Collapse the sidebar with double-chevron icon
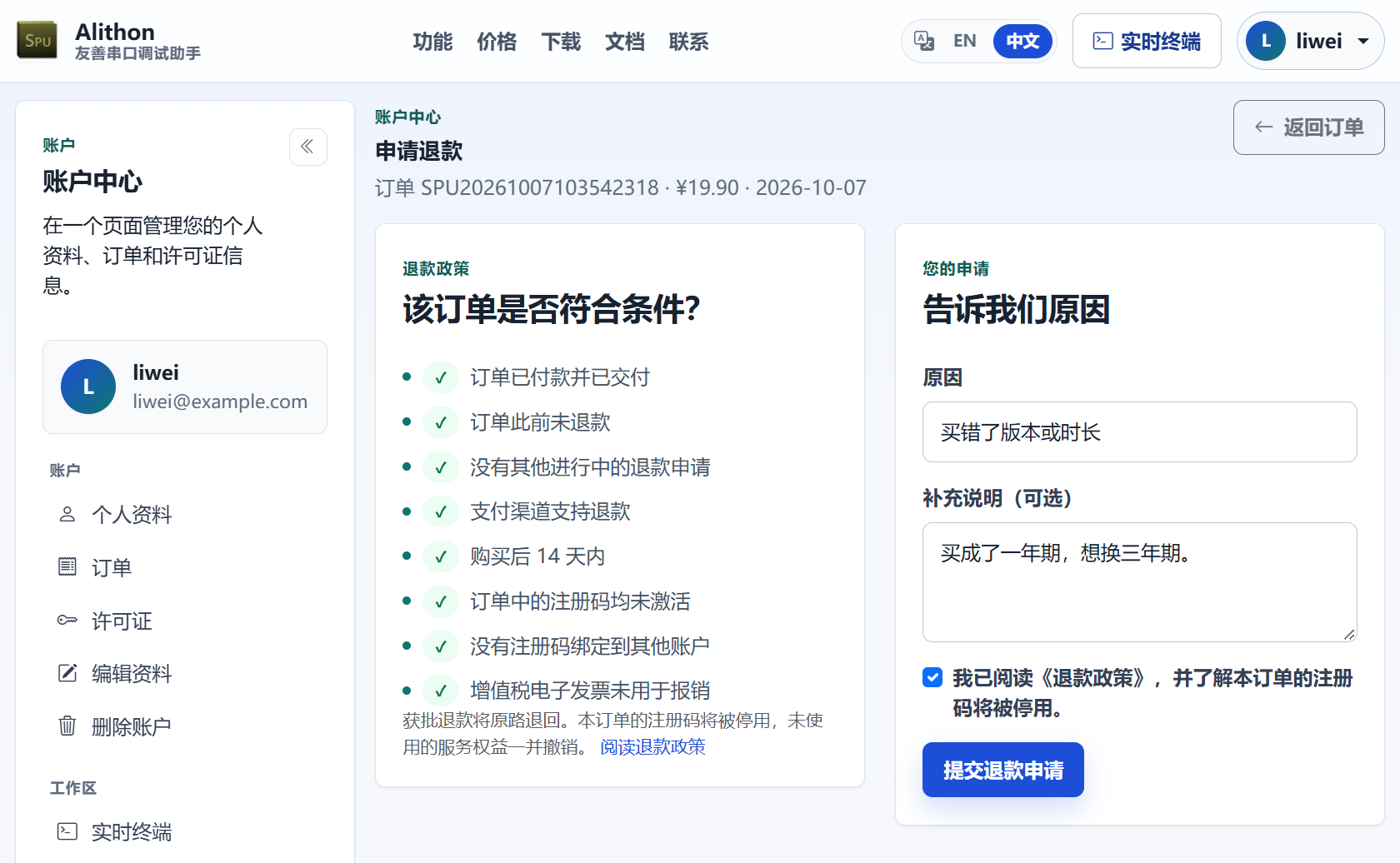The image size is (1400, 863). coord(307,147)
